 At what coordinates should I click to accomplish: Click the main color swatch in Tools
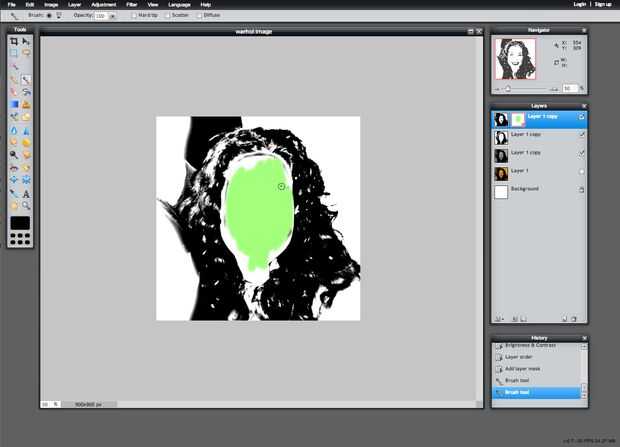pos(20,223)
